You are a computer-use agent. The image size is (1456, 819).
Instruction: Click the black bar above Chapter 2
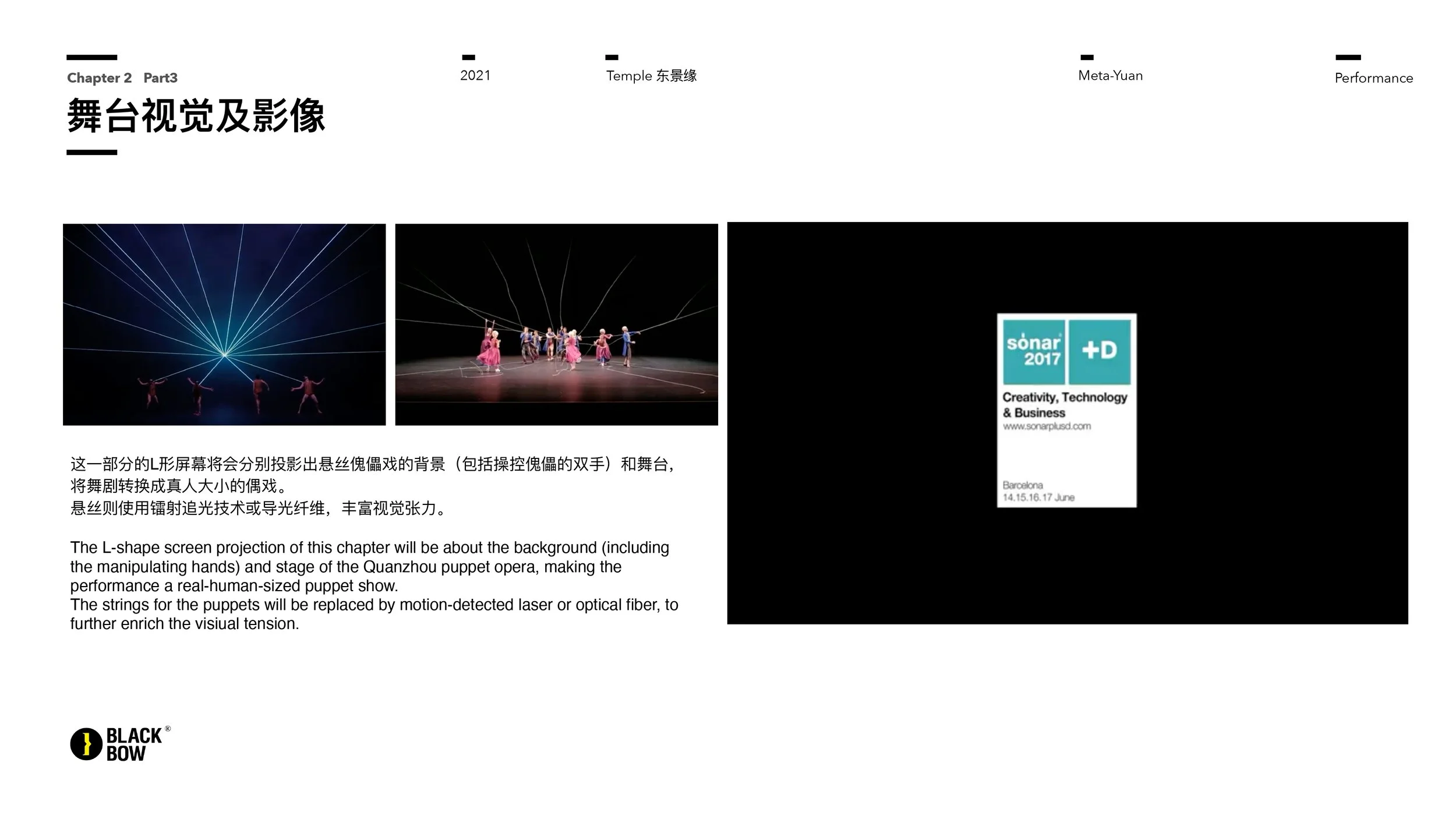click(91, 57)
